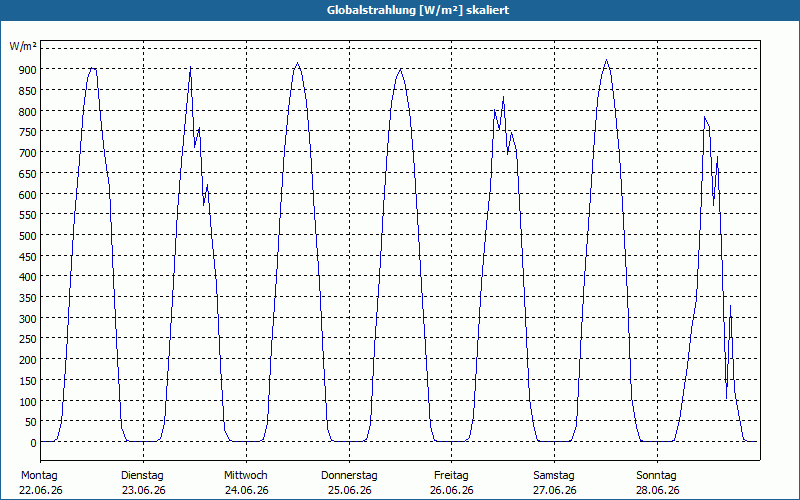Click the 900 value on y-axis
The image size is (800, 500).
(28, 69)
